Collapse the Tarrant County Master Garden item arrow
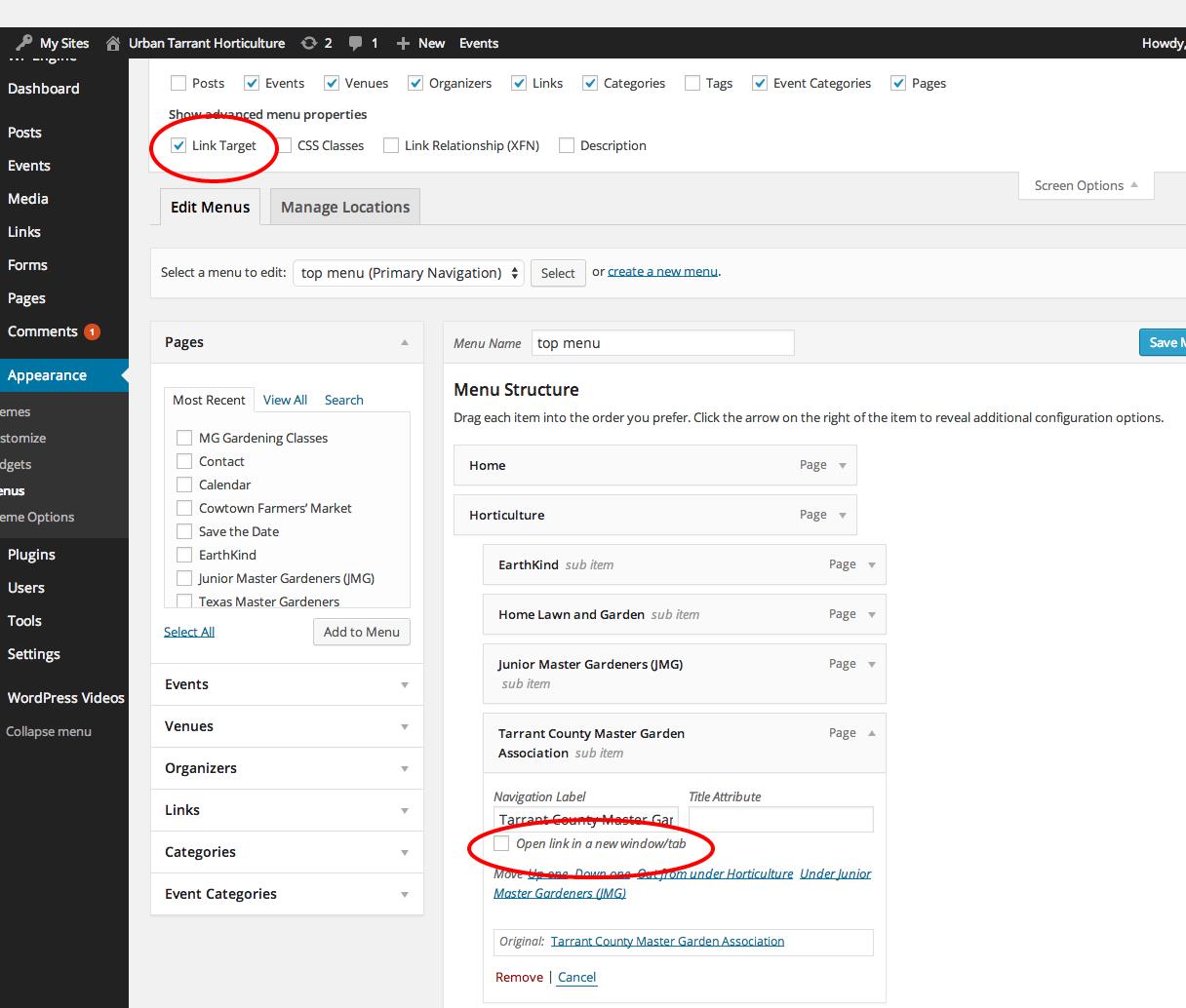Image resolution: width=1186 pixels, height=1008 pixels. tap(871, 733)
